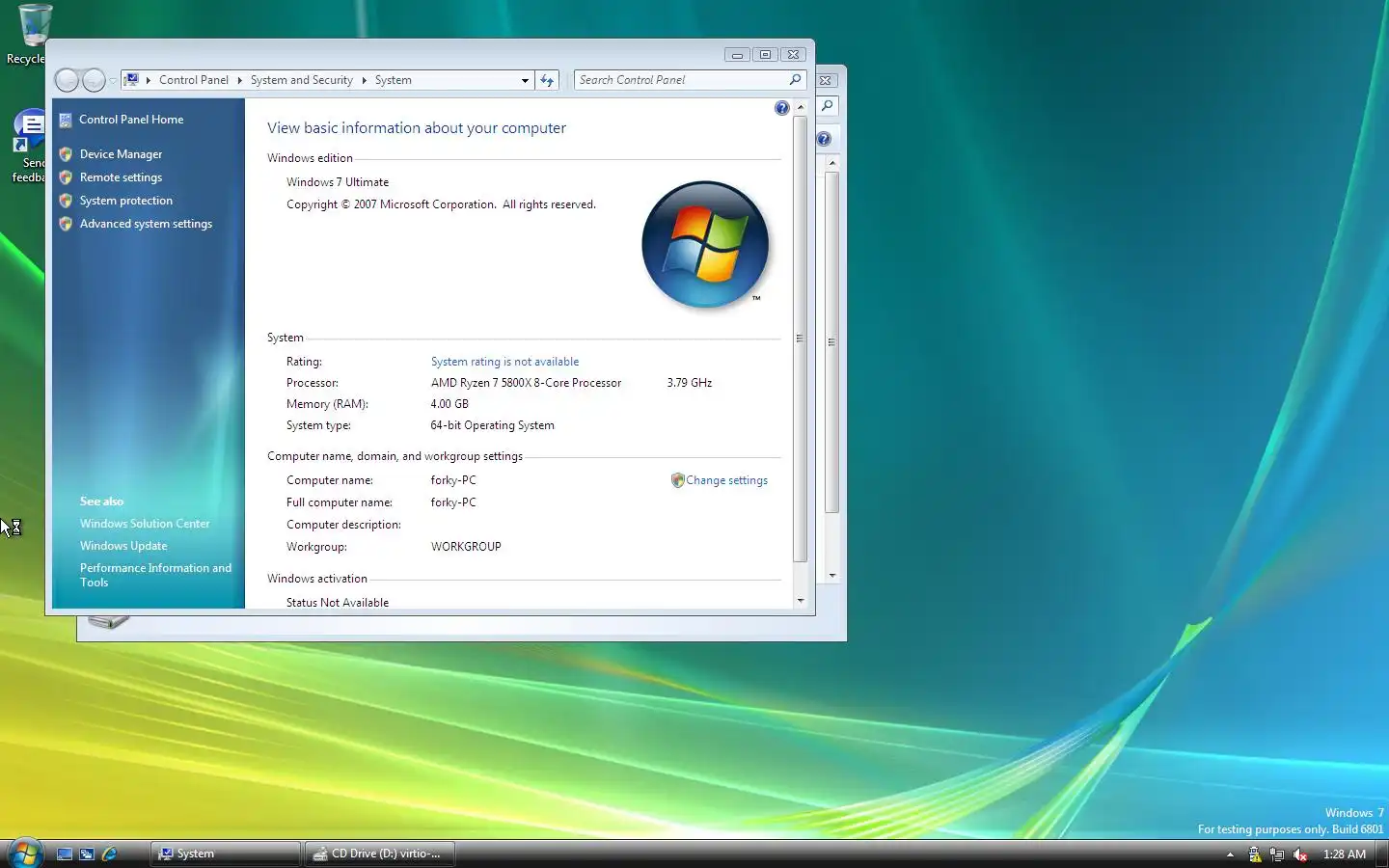Click the System taskbar button
The image size is (1389, 868).
[226, 854]
